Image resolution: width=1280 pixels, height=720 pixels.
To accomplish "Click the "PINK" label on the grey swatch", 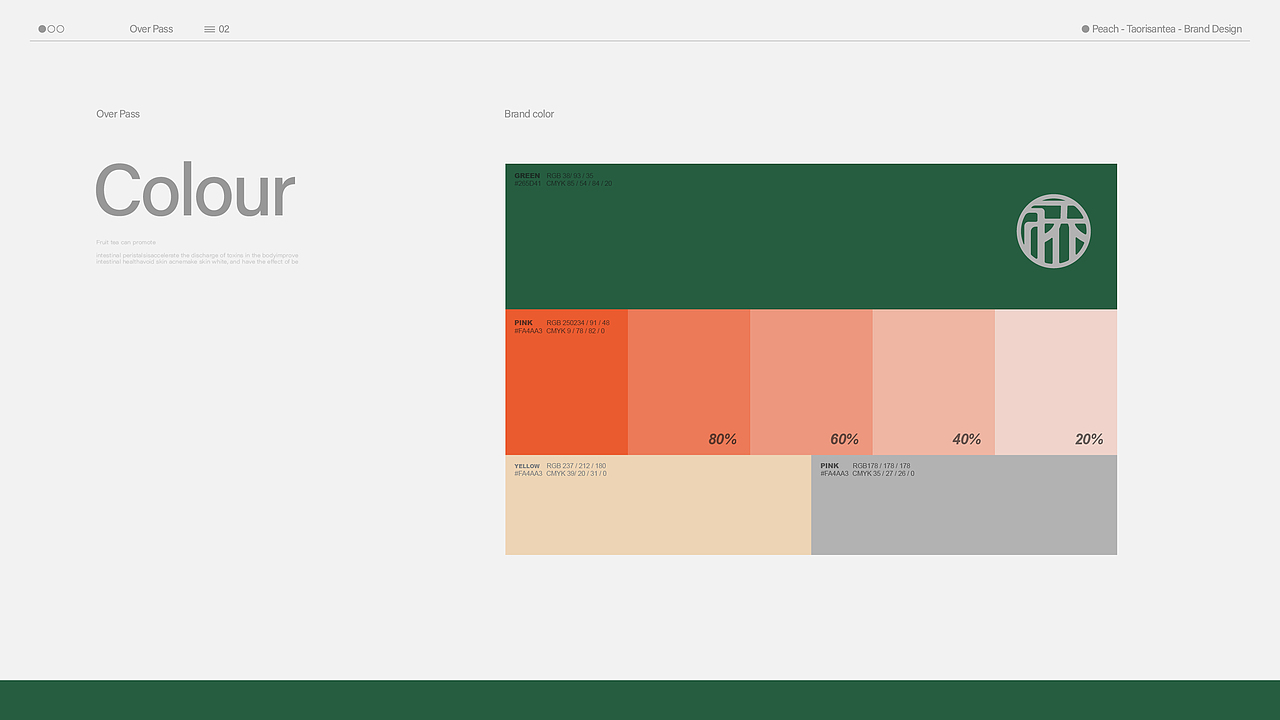I will (830, 466).
